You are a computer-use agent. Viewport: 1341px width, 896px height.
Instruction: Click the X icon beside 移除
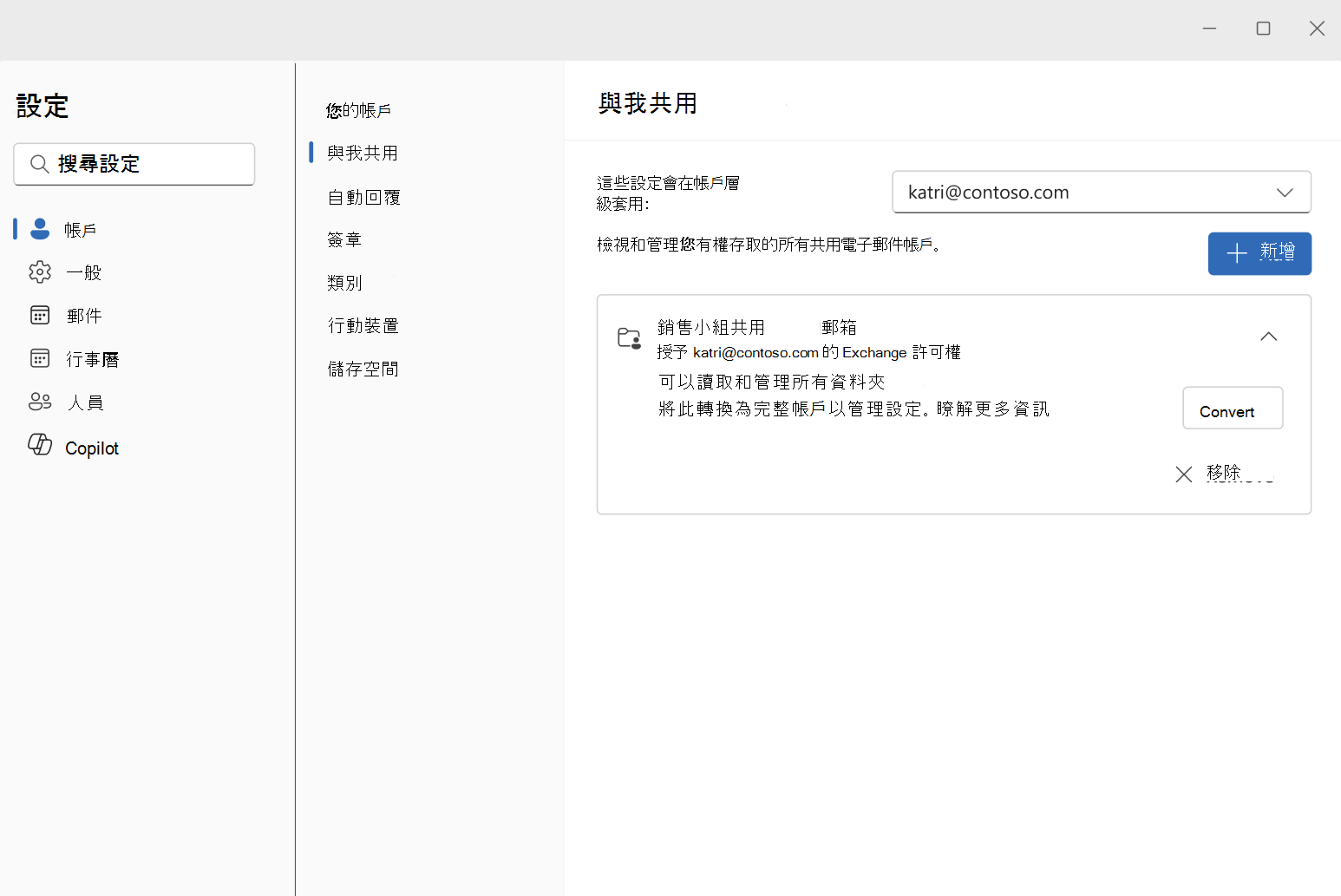(x=1183, y=474)
